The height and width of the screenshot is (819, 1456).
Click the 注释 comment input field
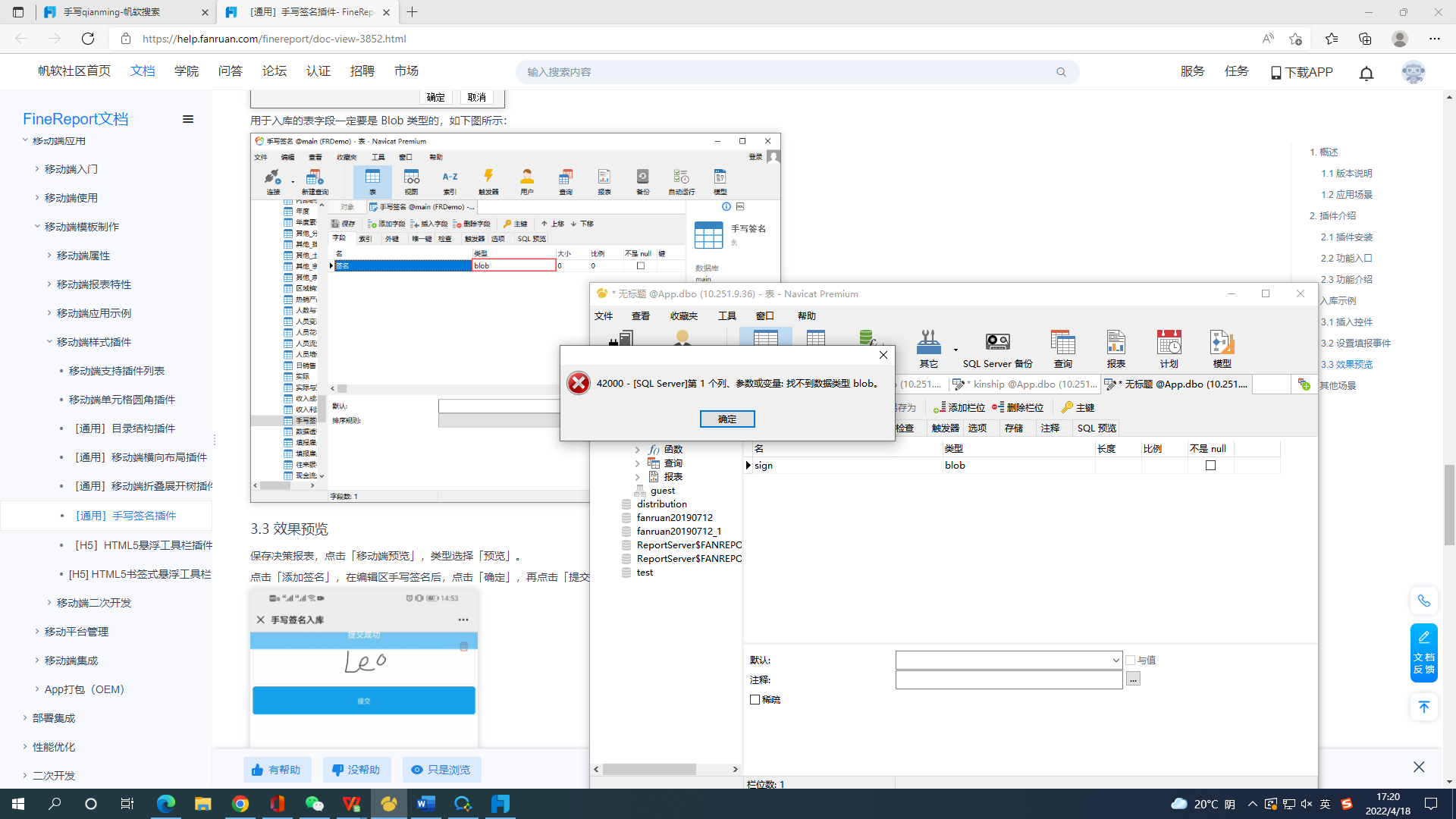[1009, 679]
